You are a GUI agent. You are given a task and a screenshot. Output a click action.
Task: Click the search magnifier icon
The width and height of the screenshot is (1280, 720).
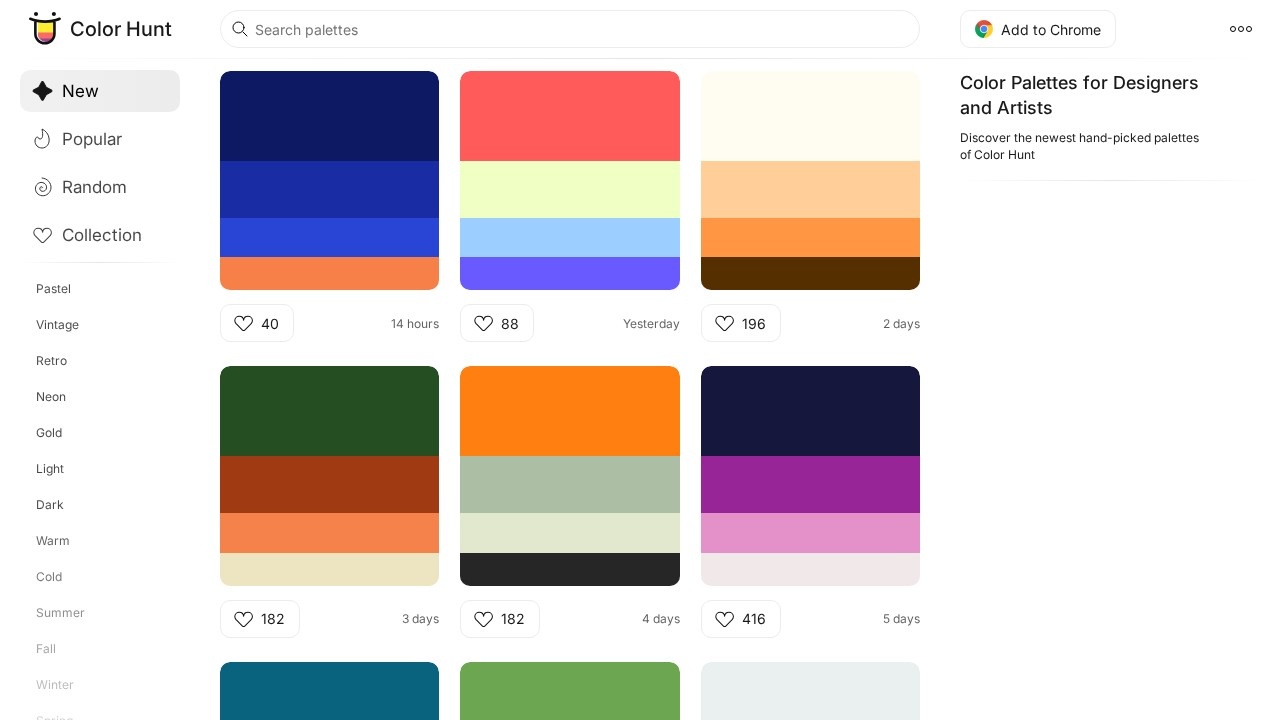click(x=240, y=29)
